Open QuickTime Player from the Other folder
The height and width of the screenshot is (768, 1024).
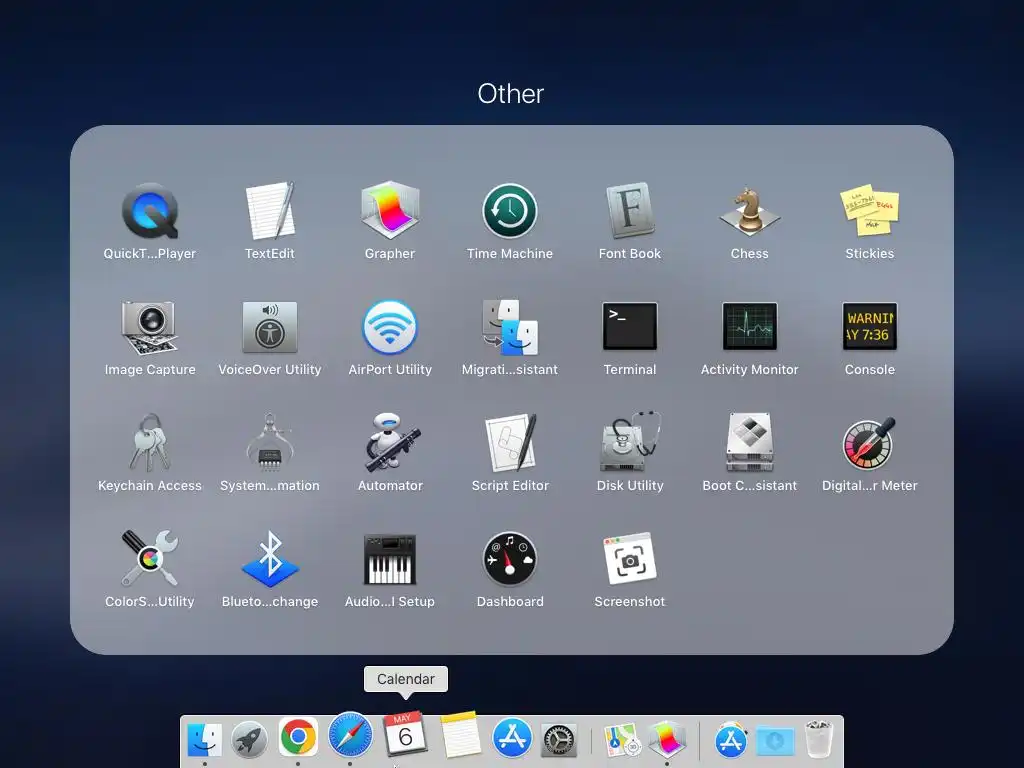pyautogui.click(x=150, y=211)
